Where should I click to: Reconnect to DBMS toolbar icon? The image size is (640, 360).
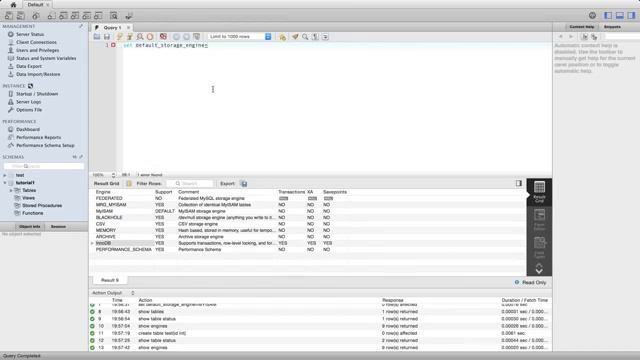(x=129, y=16)
